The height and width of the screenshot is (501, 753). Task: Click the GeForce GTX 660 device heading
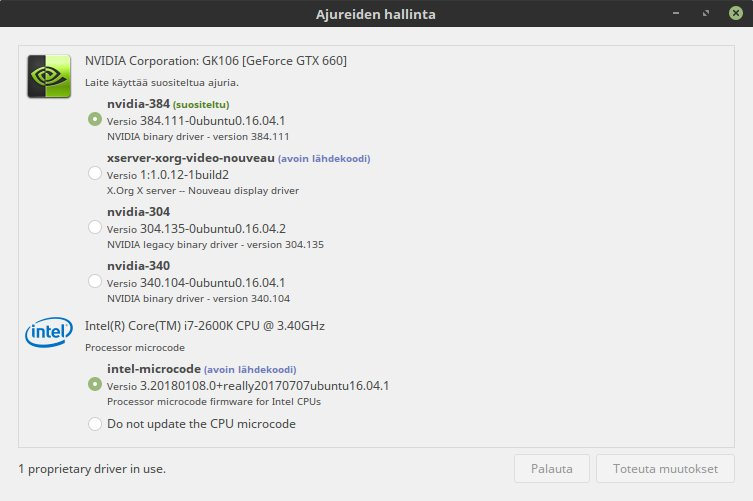coord(216,61)
